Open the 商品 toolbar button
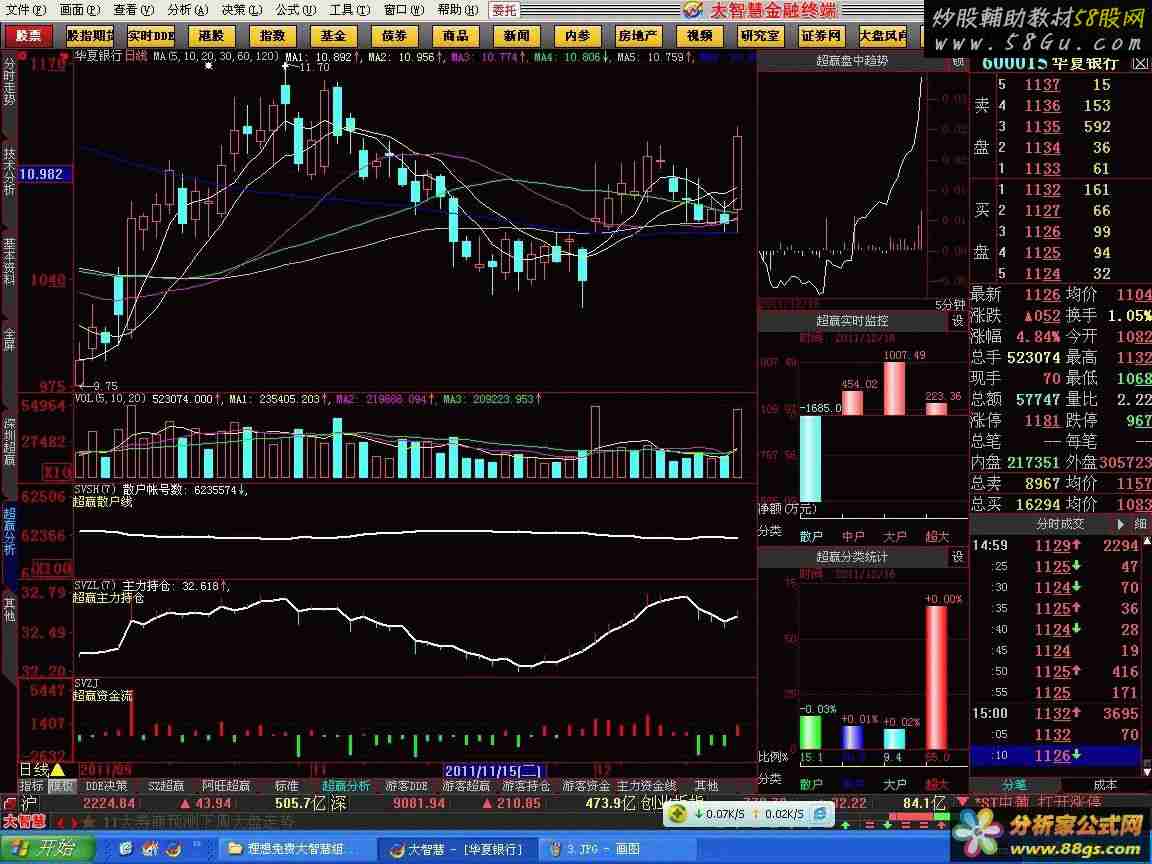Image resolution: width=1152 pixels, height=864 pixels. (456, 35)
